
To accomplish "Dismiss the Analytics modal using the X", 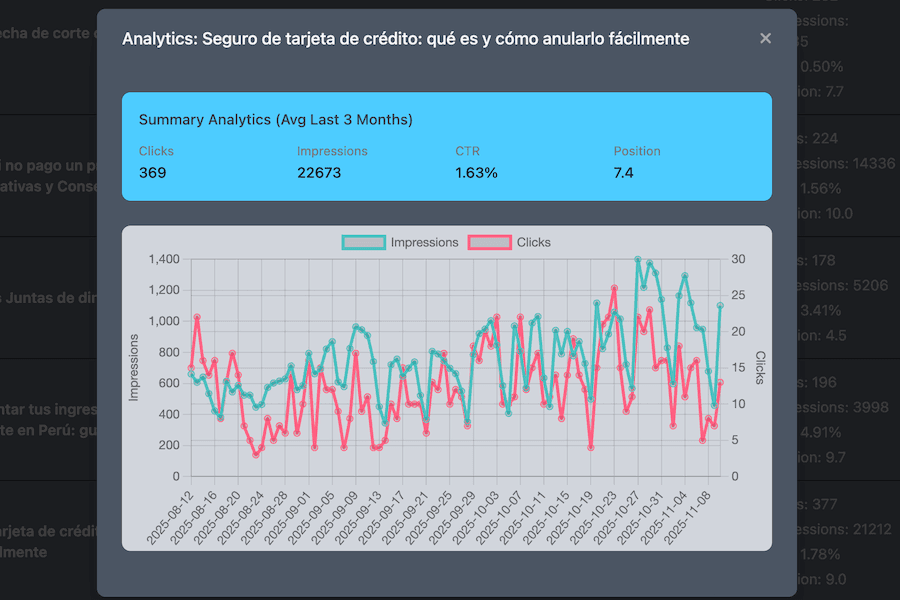I will click(x=765, y=38).
